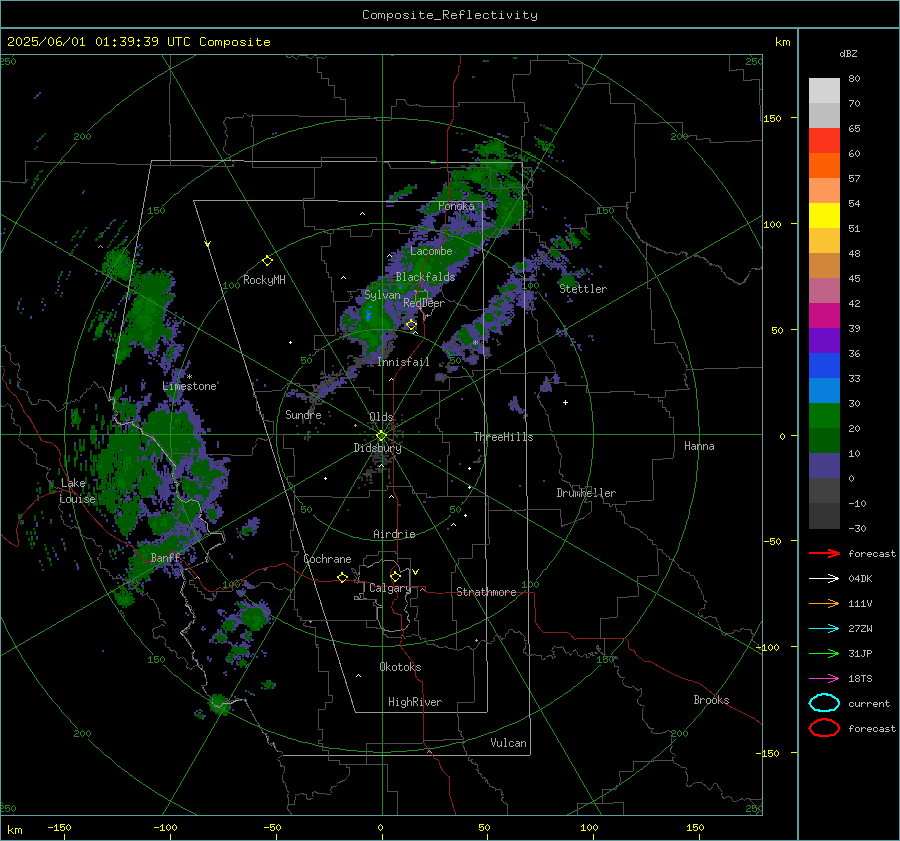Click the dBZ heading above the color scale

point(848,53)
